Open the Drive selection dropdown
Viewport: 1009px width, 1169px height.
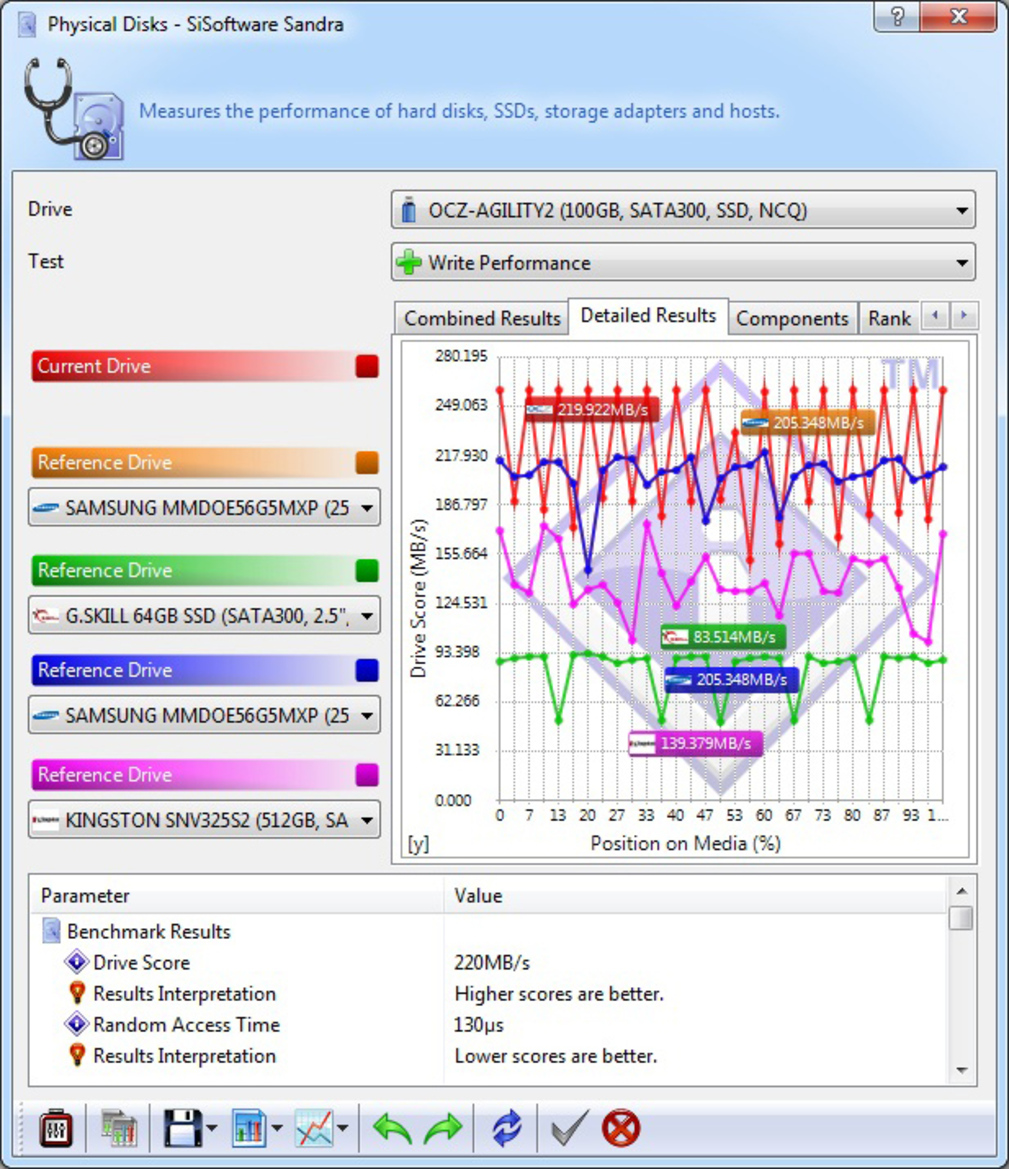(683, 210)
